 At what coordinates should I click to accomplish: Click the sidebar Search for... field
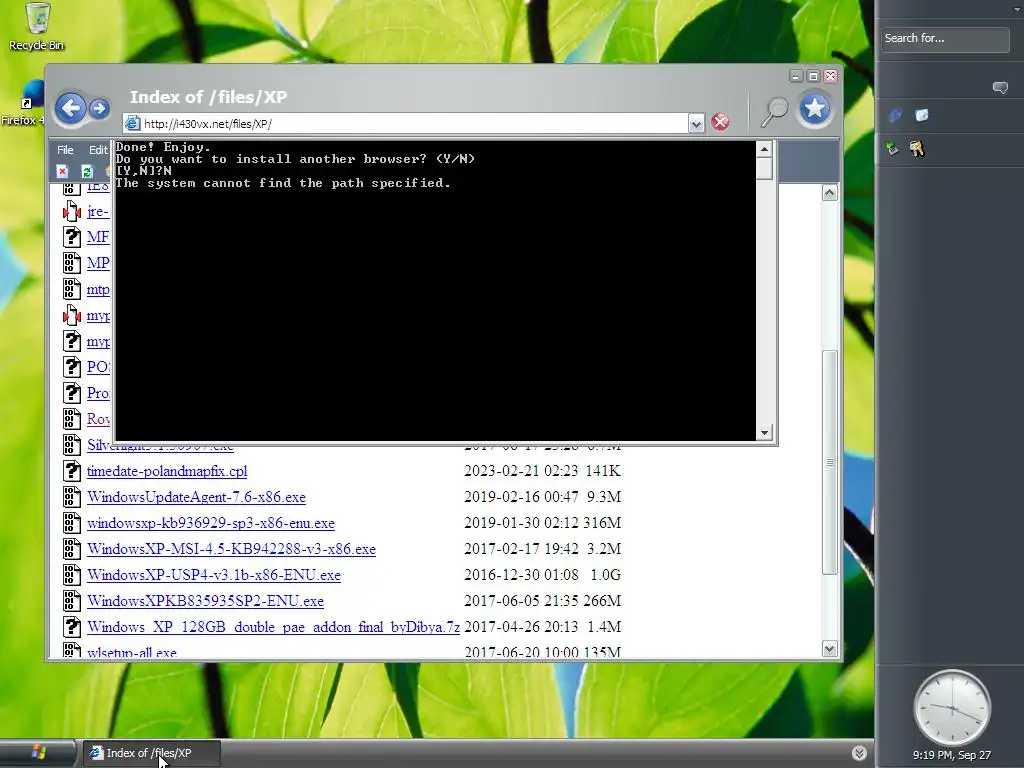pos(945,39)
